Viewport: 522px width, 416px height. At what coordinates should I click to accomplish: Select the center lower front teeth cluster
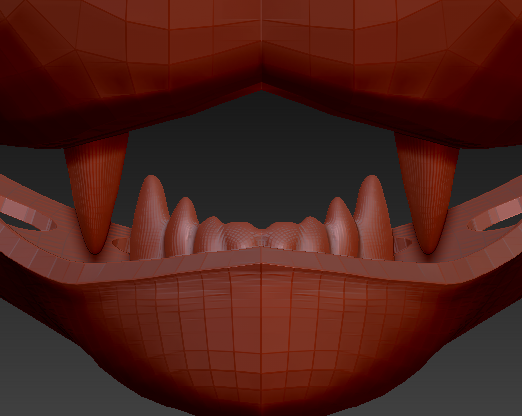pyautogui.click(x=261, y=236)
